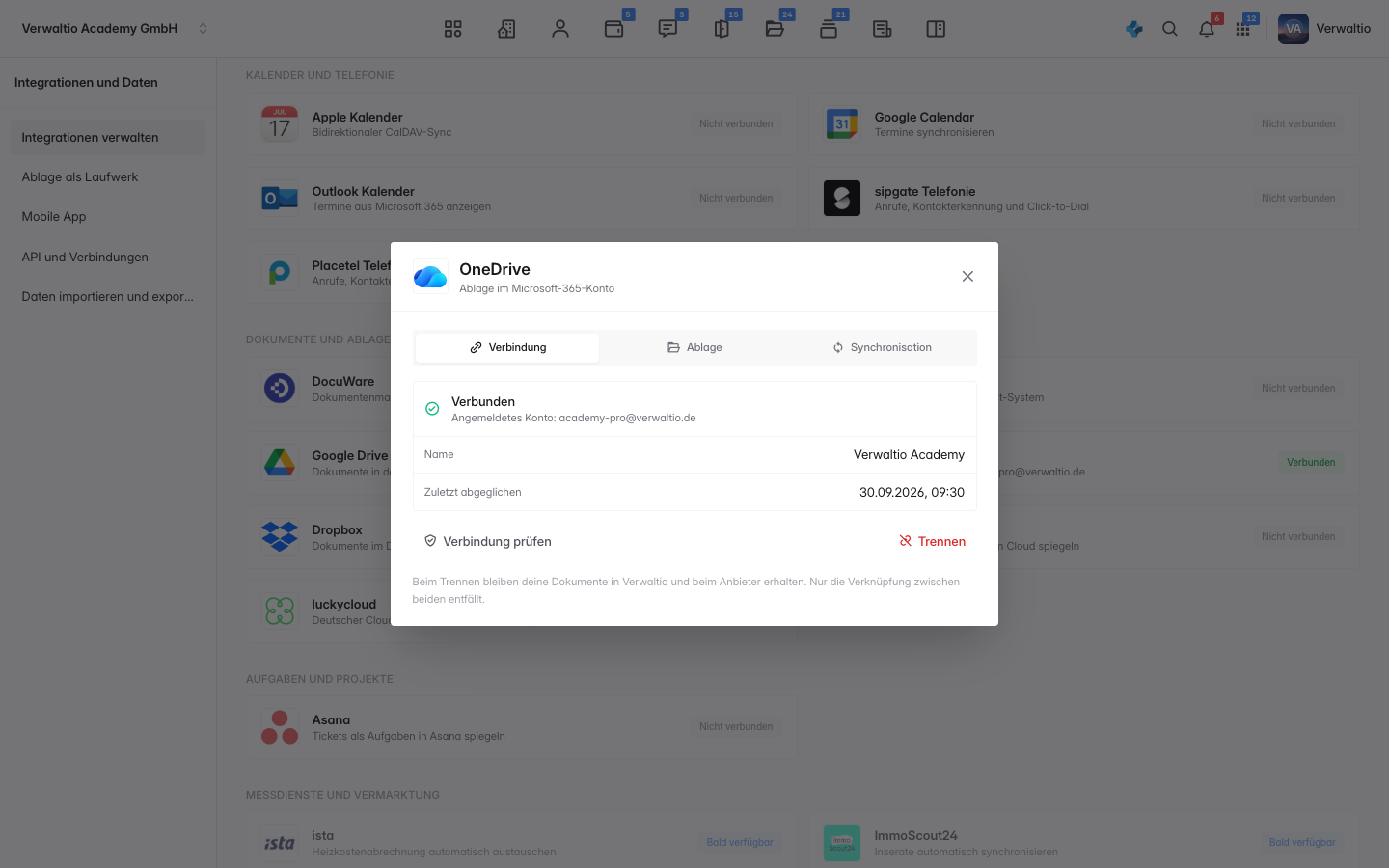Select Ablage als Laufwerk in the sidebar

coord(108,176)
